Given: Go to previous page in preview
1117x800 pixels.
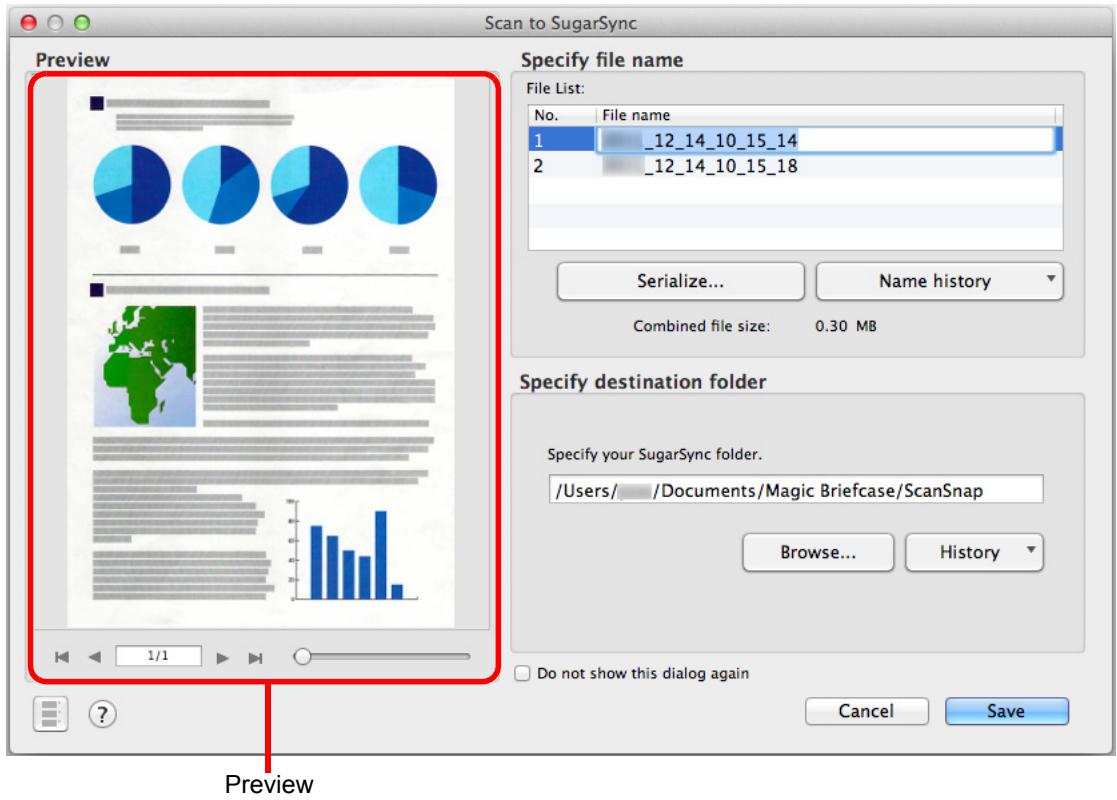Looking at the screenshot, I should [x=95, y=657].
